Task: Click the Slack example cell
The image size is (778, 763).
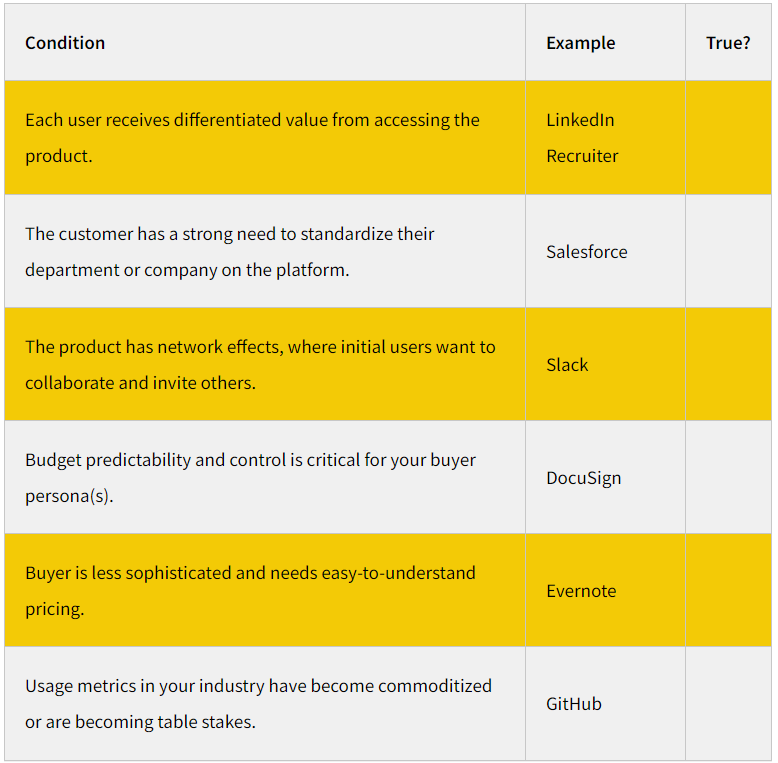Action: coord(567,365)
